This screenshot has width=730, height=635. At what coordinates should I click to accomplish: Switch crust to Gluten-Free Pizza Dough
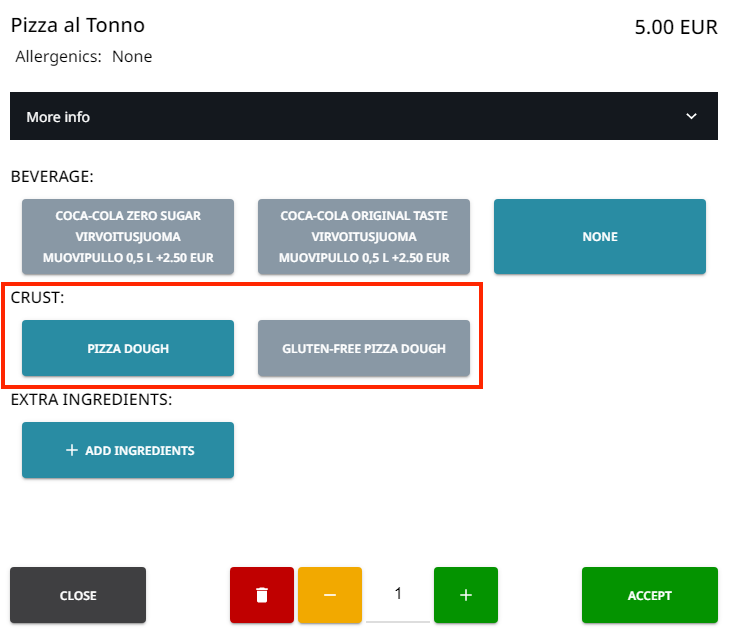(x=364, y=349)
